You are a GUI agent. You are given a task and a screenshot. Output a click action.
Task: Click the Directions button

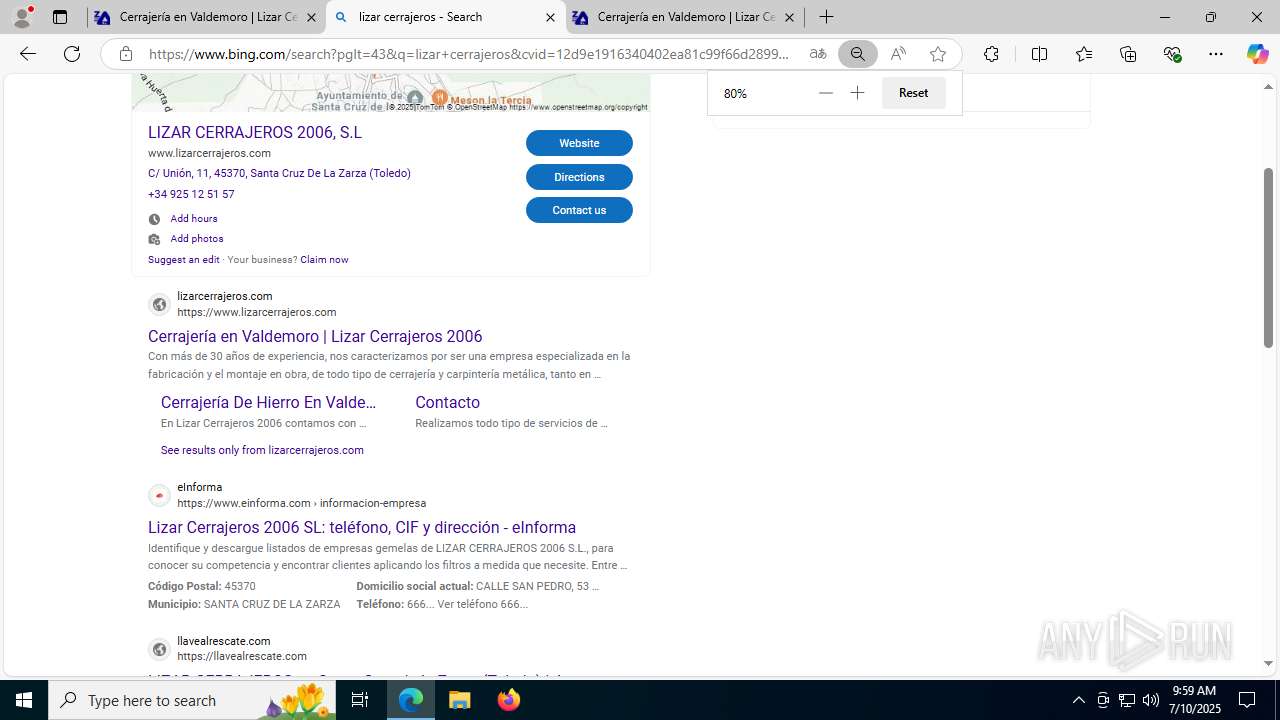point(579,177)
